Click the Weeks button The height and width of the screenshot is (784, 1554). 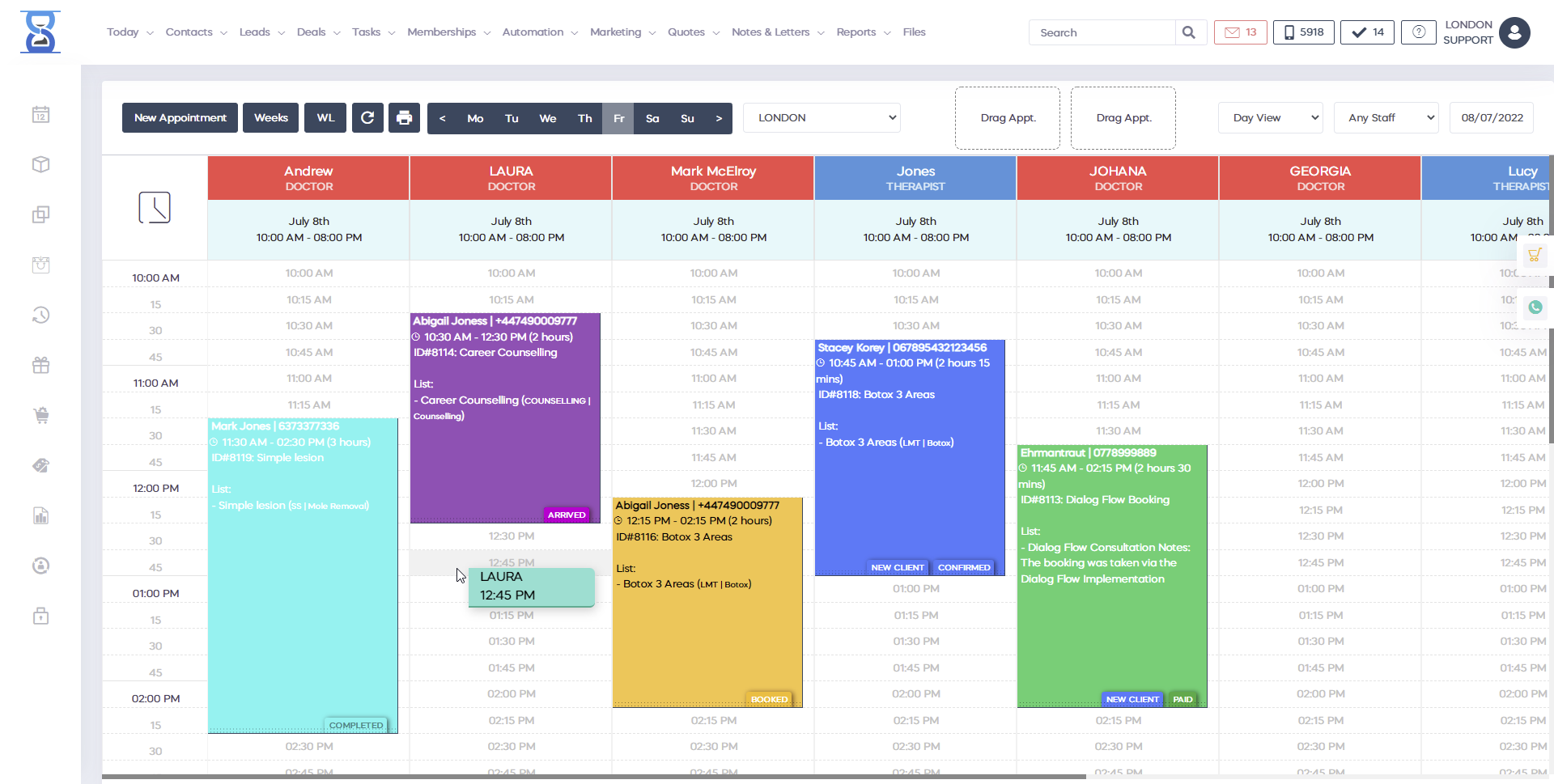click(x=270, y=118)
